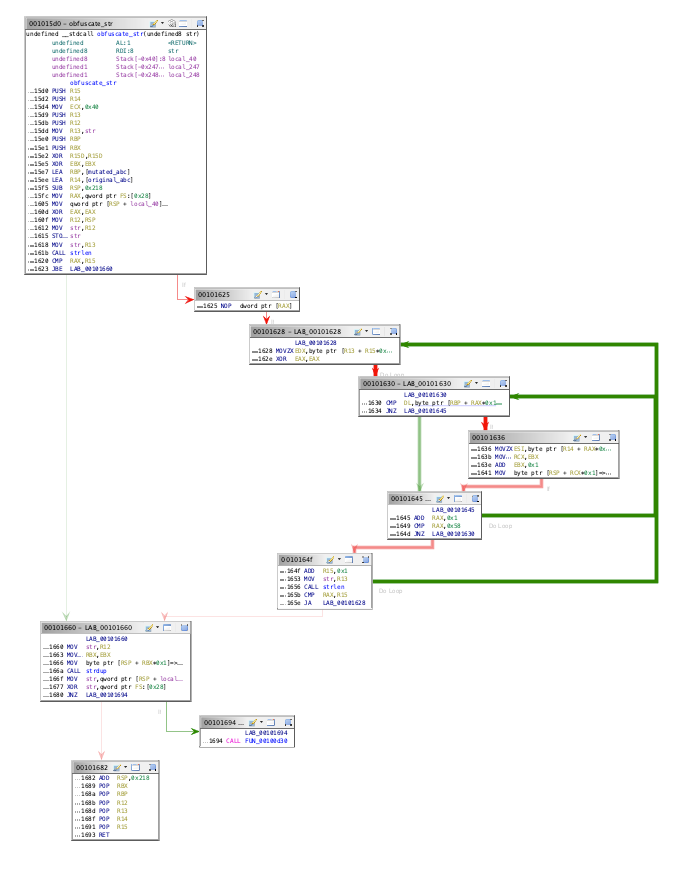Open color dropdown arrow on block 00101636
Viewport: 696px width, 881px height.
click(586, 437)
